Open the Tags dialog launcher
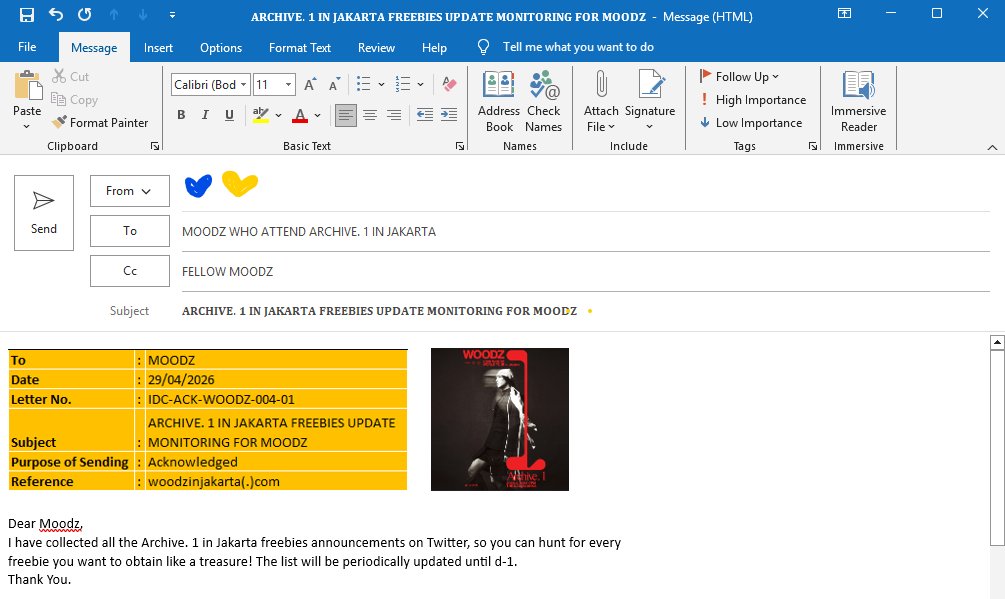 point(813,146)
